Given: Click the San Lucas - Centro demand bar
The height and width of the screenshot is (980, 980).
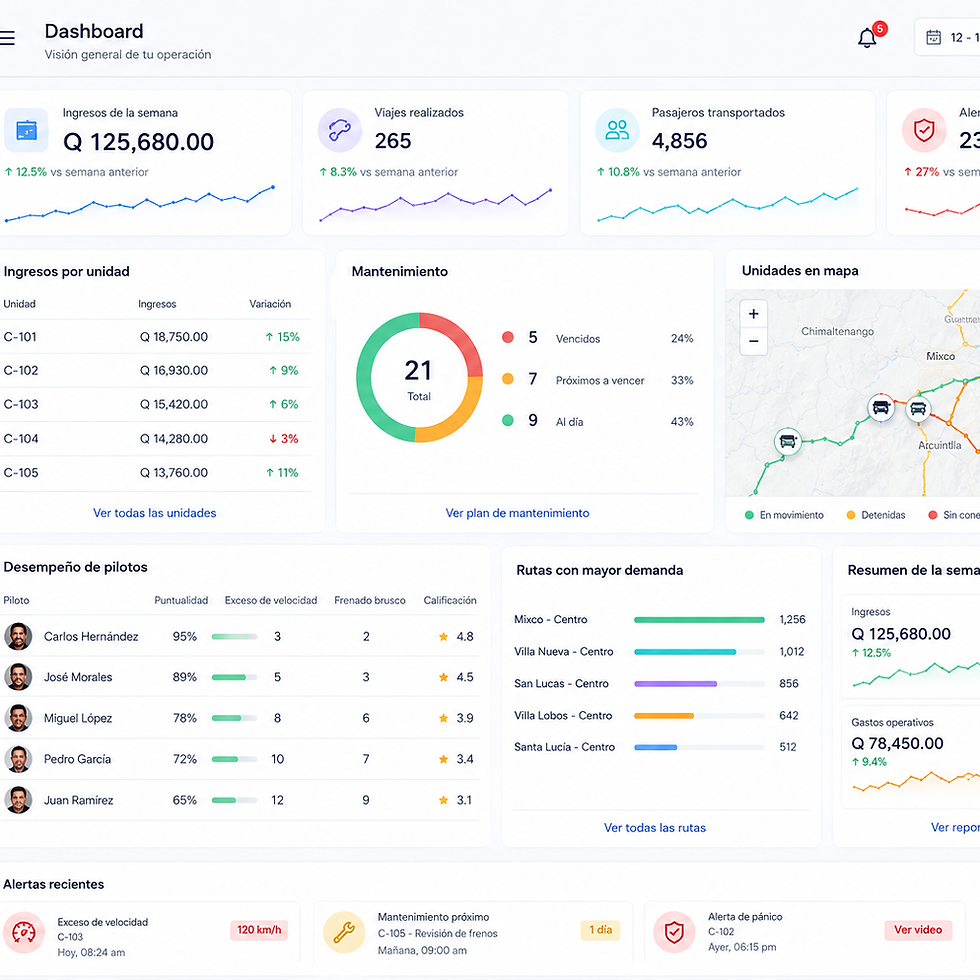Looking at the screenshot, I should [699, 684].
